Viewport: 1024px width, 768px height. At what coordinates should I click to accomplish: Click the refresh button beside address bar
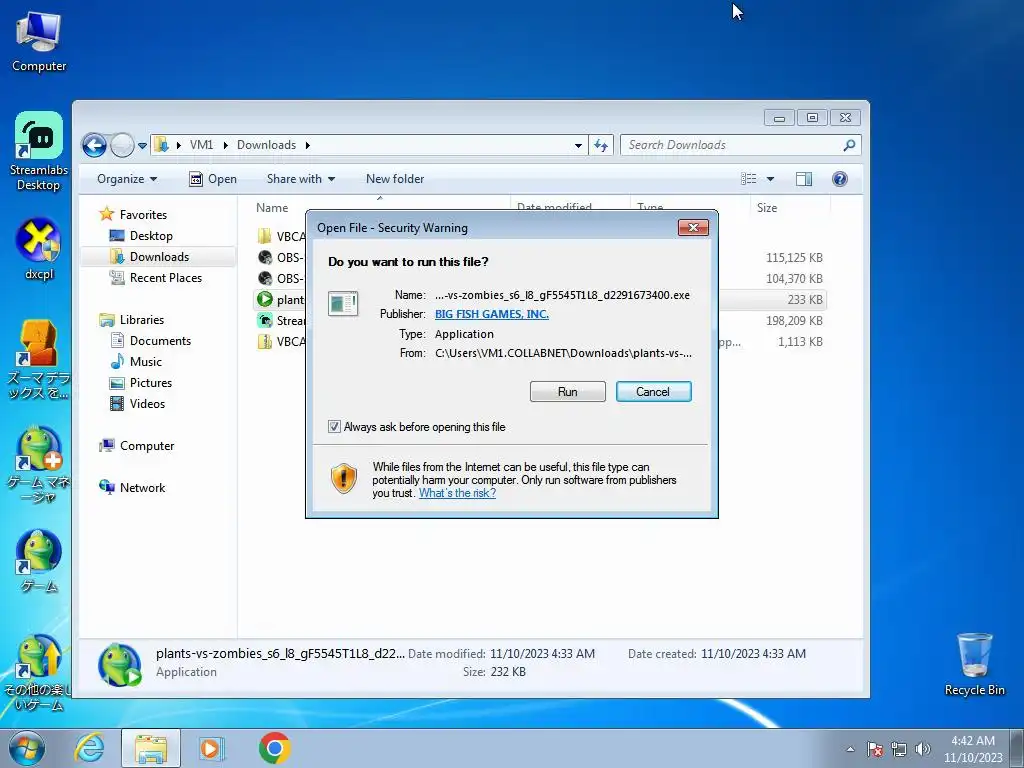[x=601, y=145]
